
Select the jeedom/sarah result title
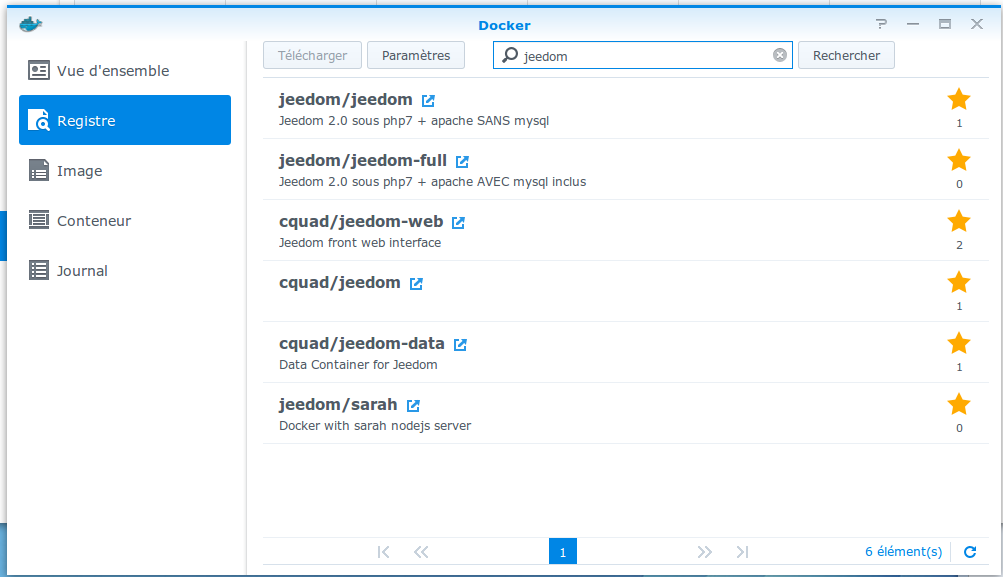[x=338, y=404]
